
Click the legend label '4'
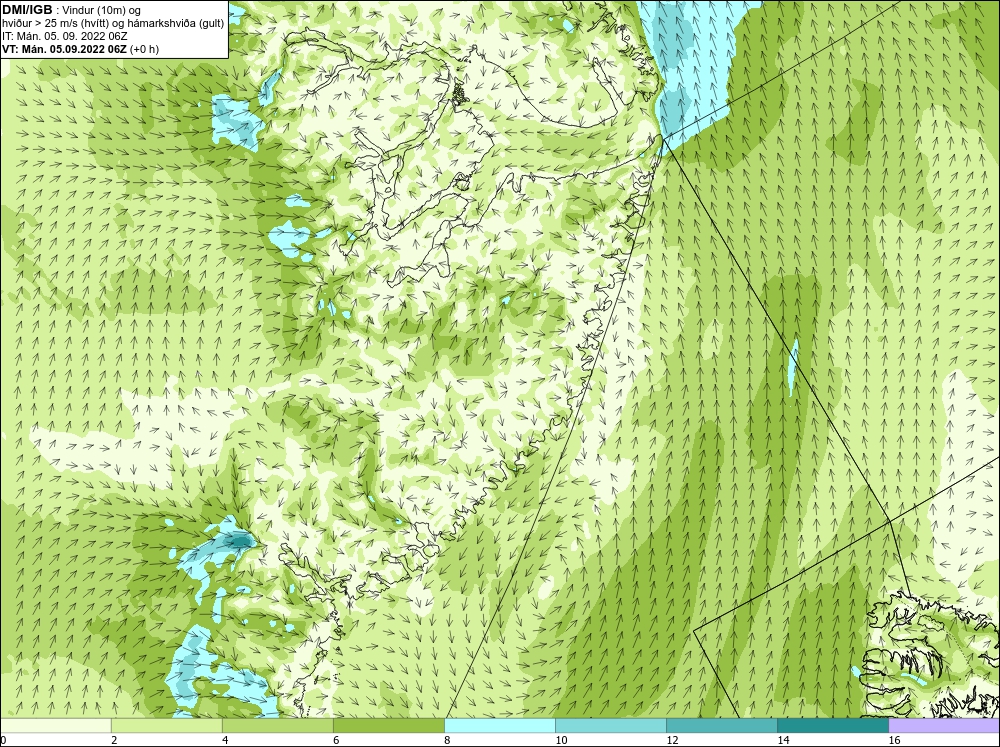225,740
